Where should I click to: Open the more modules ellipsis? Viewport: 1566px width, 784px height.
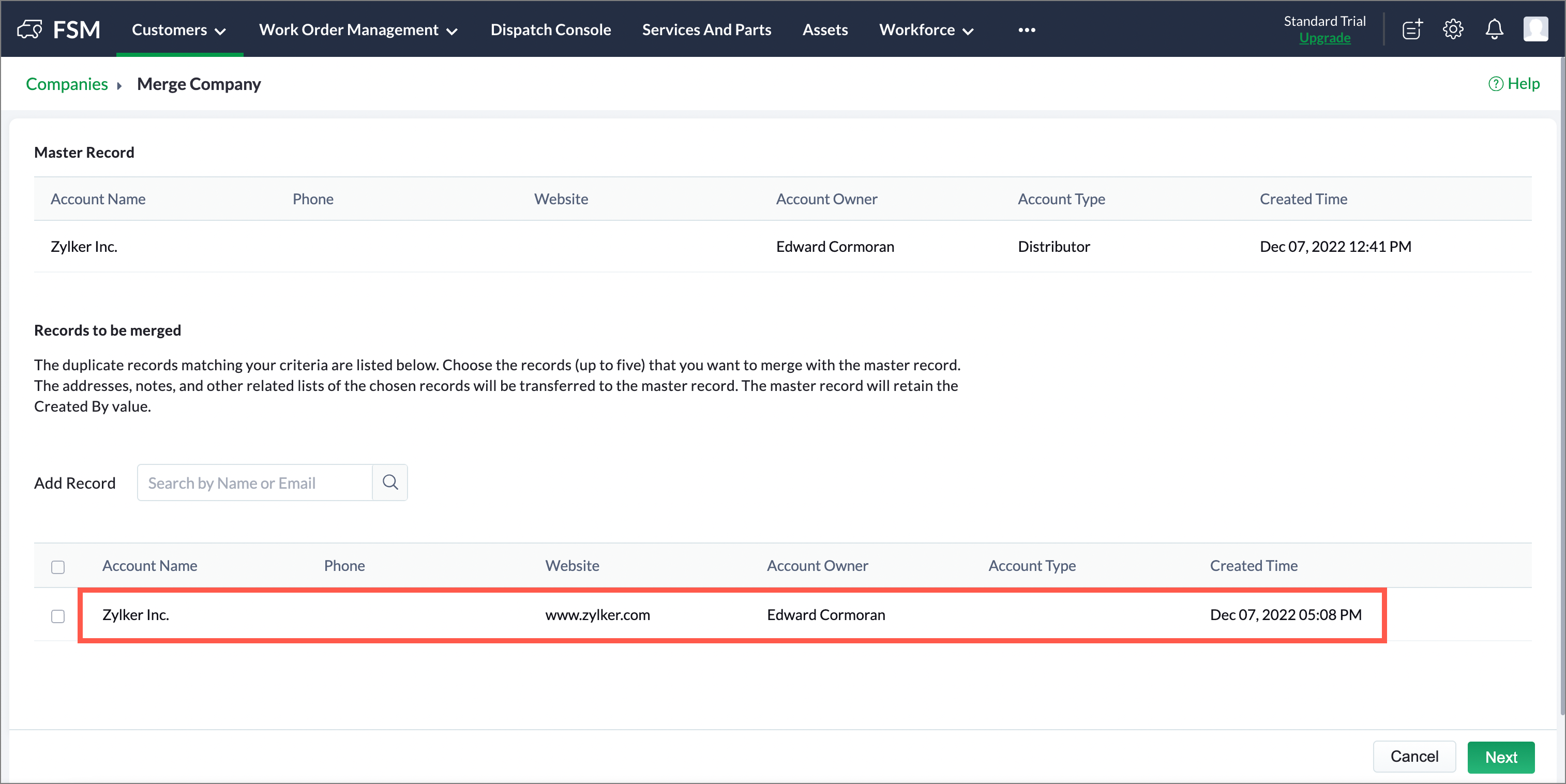pos(1027,30)
